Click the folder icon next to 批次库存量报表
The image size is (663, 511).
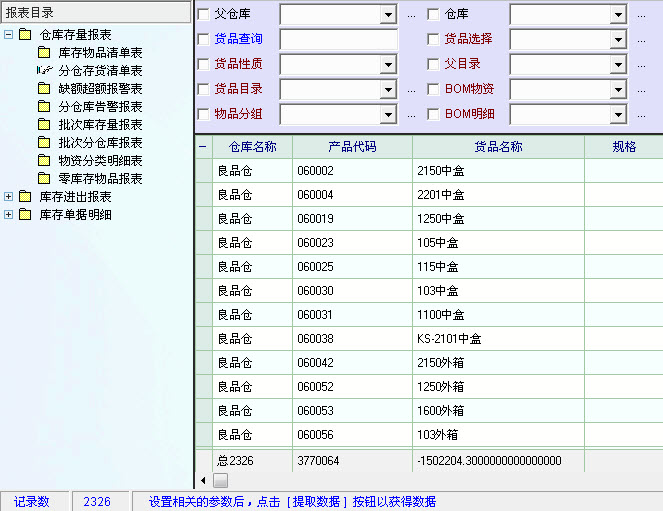point(43,125)
